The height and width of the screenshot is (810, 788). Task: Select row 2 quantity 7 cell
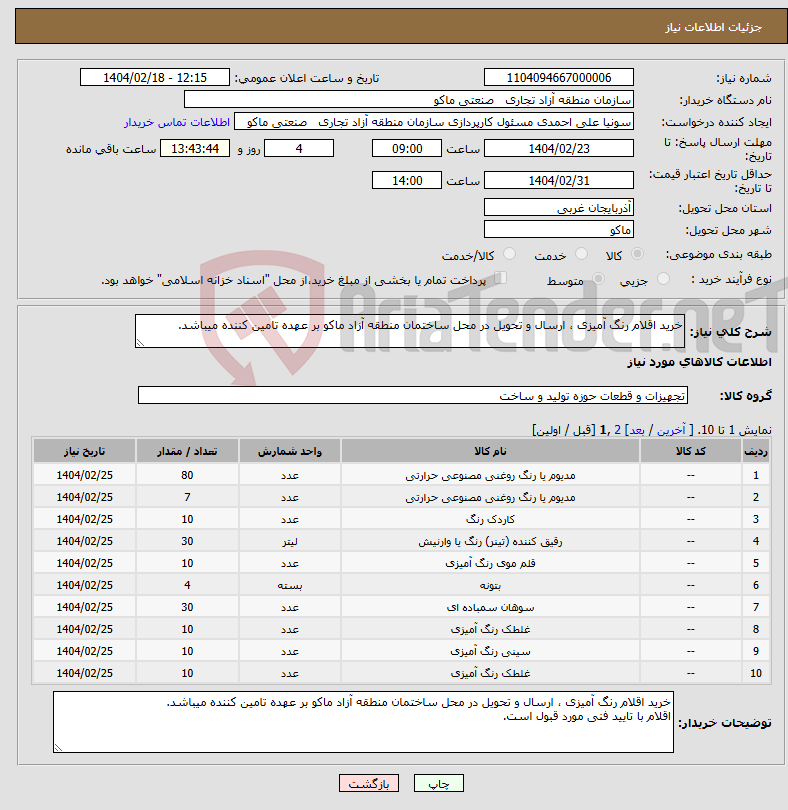tap(187, 497)
